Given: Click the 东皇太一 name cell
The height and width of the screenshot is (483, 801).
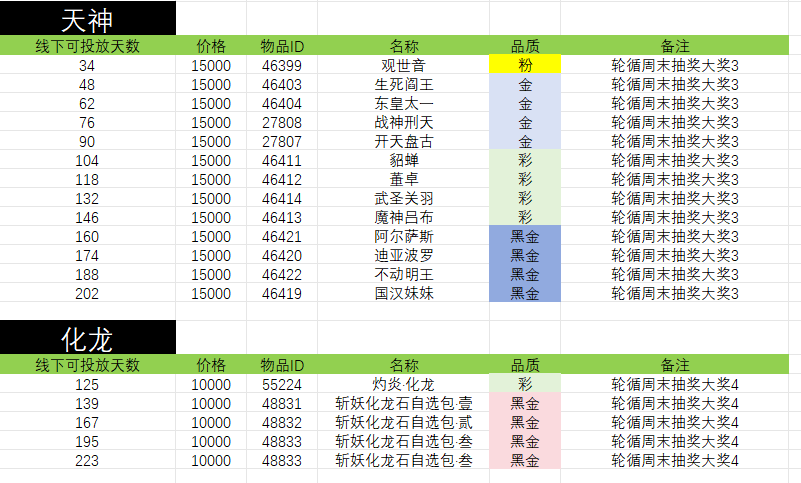Looking at the screenshot, I should pos(403,103).
